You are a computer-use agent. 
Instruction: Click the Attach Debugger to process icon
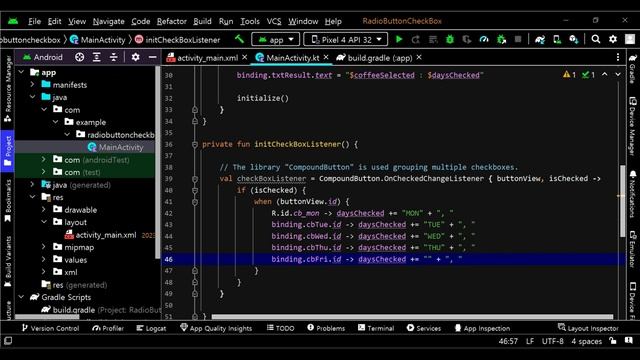tap(501, 39)
